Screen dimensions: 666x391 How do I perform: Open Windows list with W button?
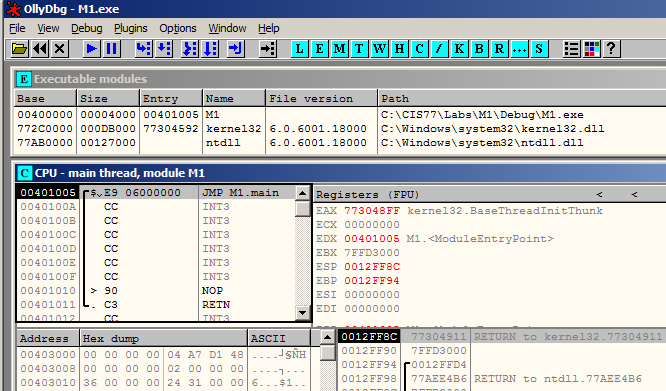click(x=379, y=49)
